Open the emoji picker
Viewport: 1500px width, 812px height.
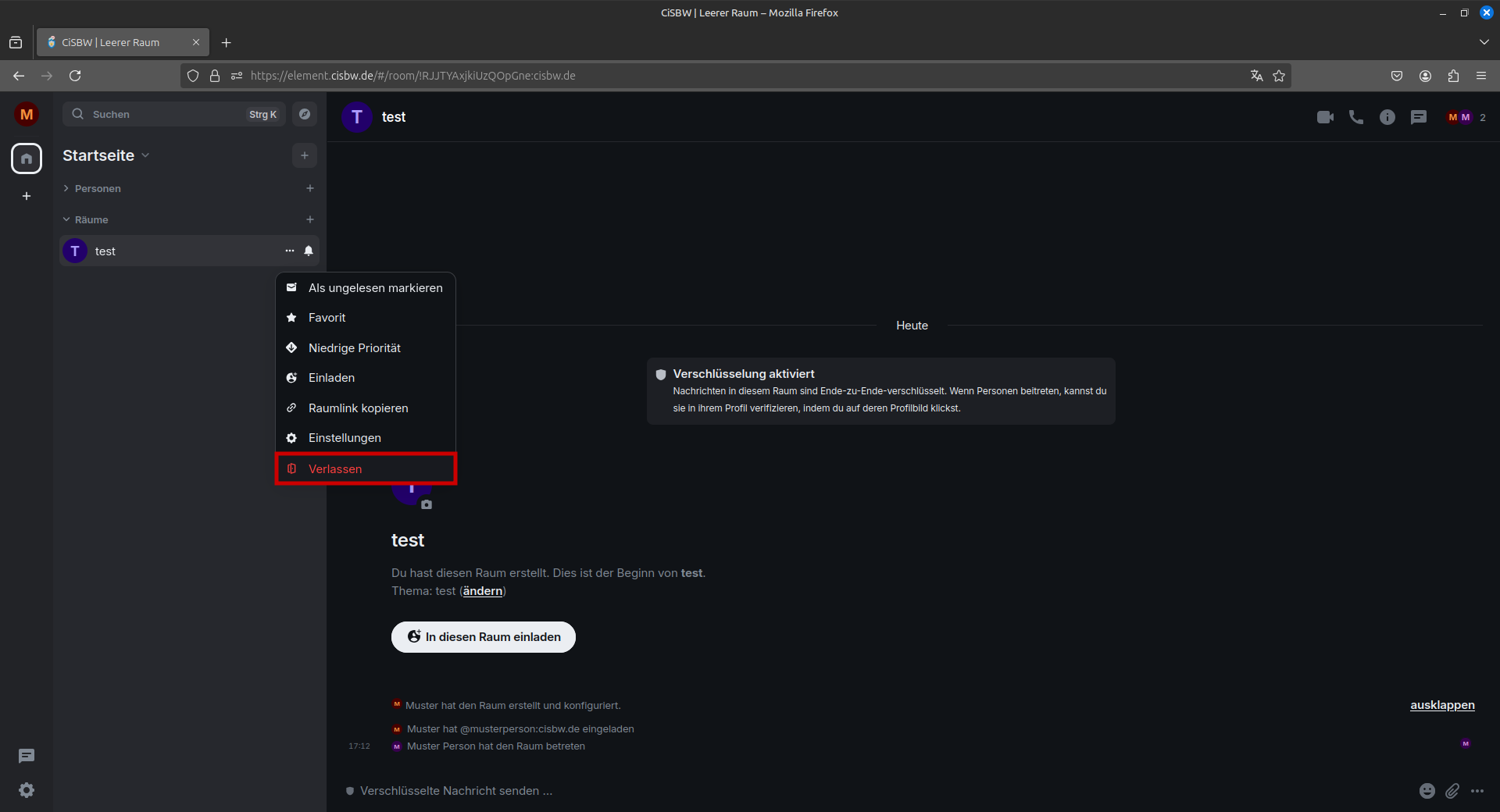coord(1427,791)
